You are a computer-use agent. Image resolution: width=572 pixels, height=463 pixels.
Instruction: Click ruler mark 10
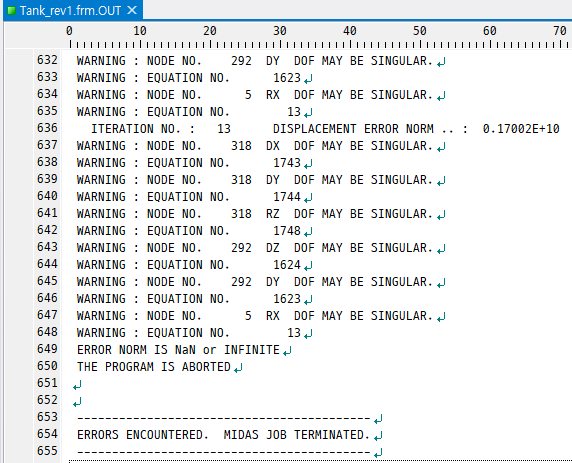point(140,31)
